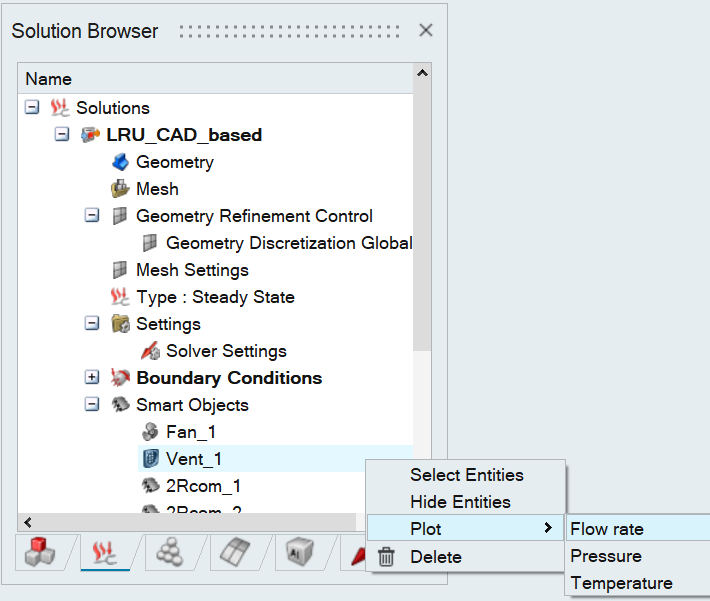
Task: Click Select Entities in context menu
Action: tap(467, 475)
